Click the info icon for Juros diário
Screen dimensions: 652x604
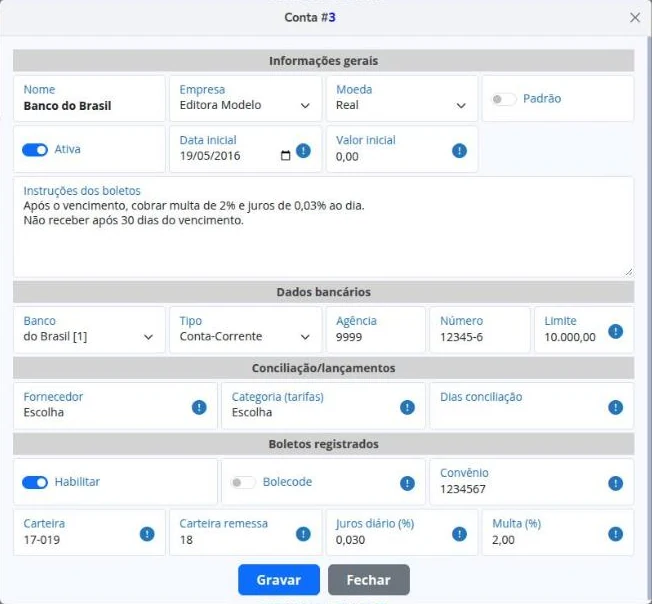tap(459, 534)
